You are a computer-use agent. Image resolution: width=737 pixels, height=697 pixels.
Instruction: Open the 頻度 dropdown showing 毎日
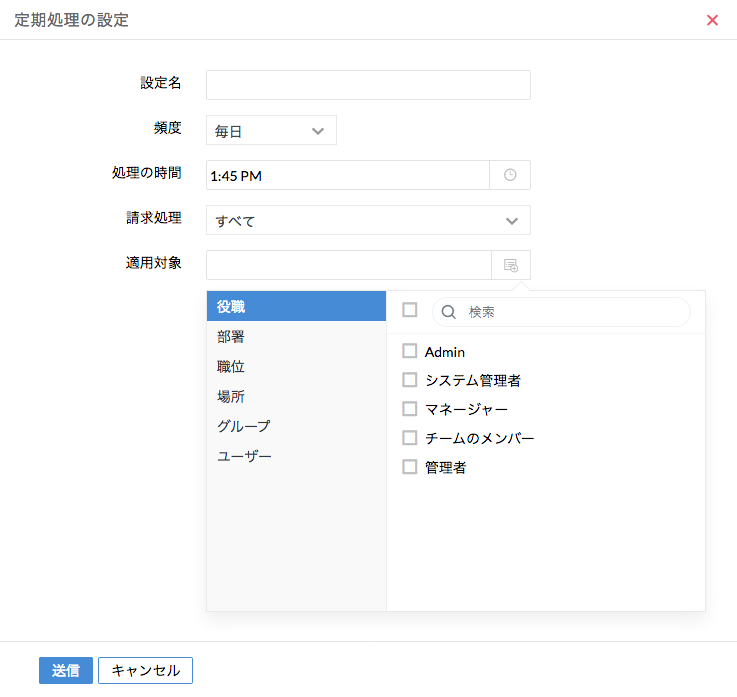[x=271, y=131]
